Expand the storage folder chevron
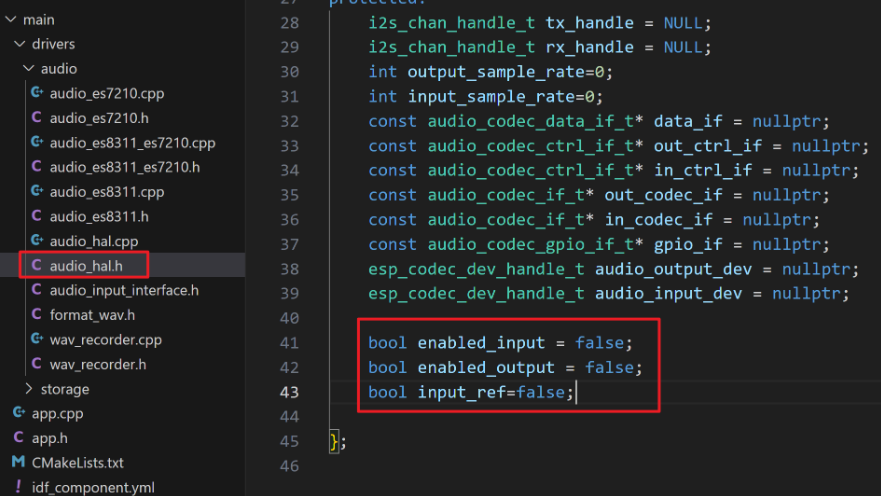The image size is (881, 496). [x=29, y=389]
